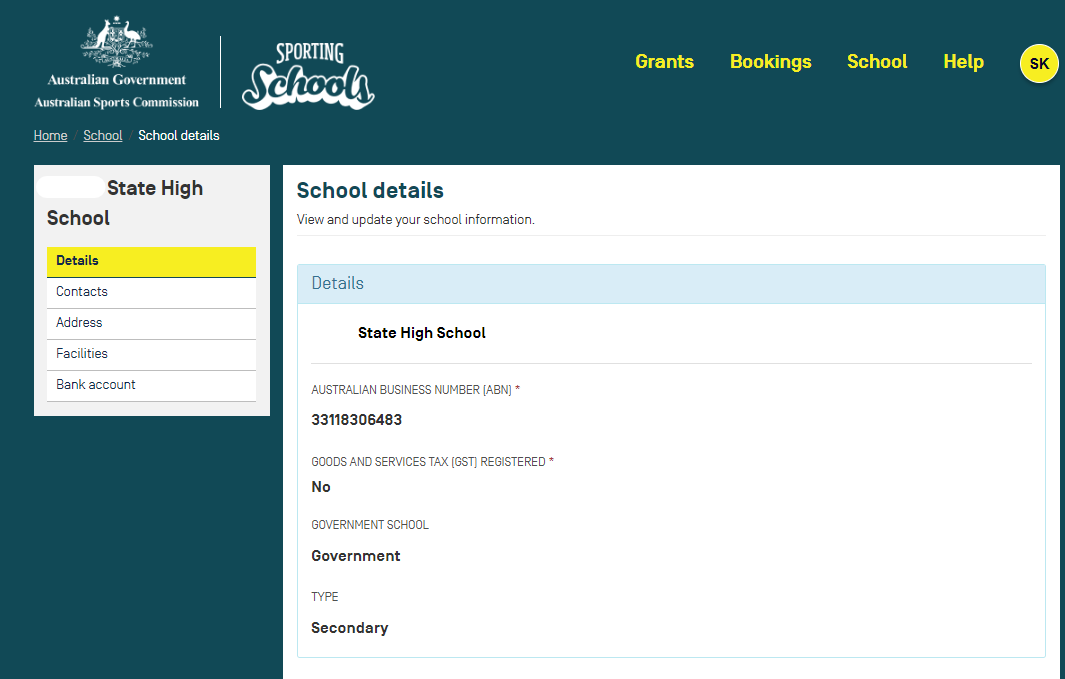Open the Bank account section
This screenshot has height=679, width=1065.
pos(151,385)
